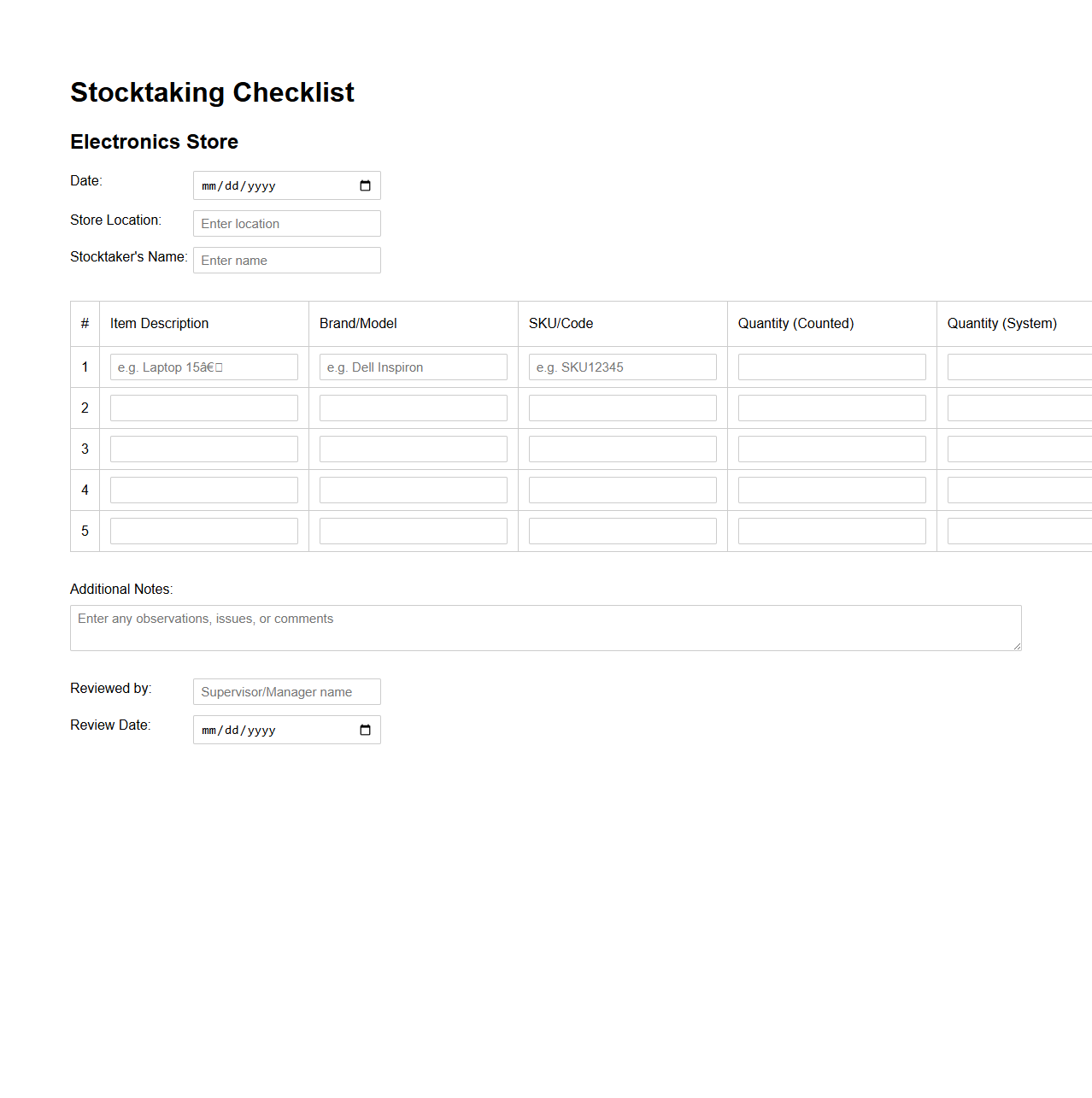Click the SKU/Code field in row 4
Image resolution: width=1092 pixels, height=1098 pixels.
[x=622, y=489]
